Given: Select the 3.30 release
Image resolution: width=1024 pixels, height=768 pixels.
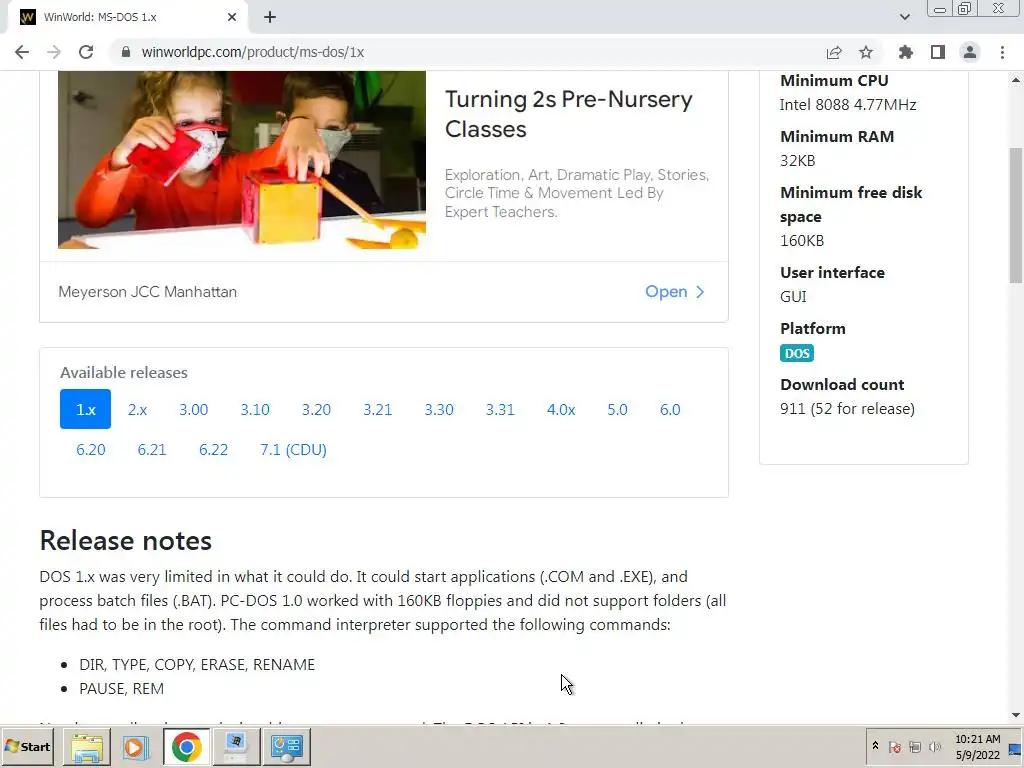Looking at the screenshot, I should click(x=439, y=409).
